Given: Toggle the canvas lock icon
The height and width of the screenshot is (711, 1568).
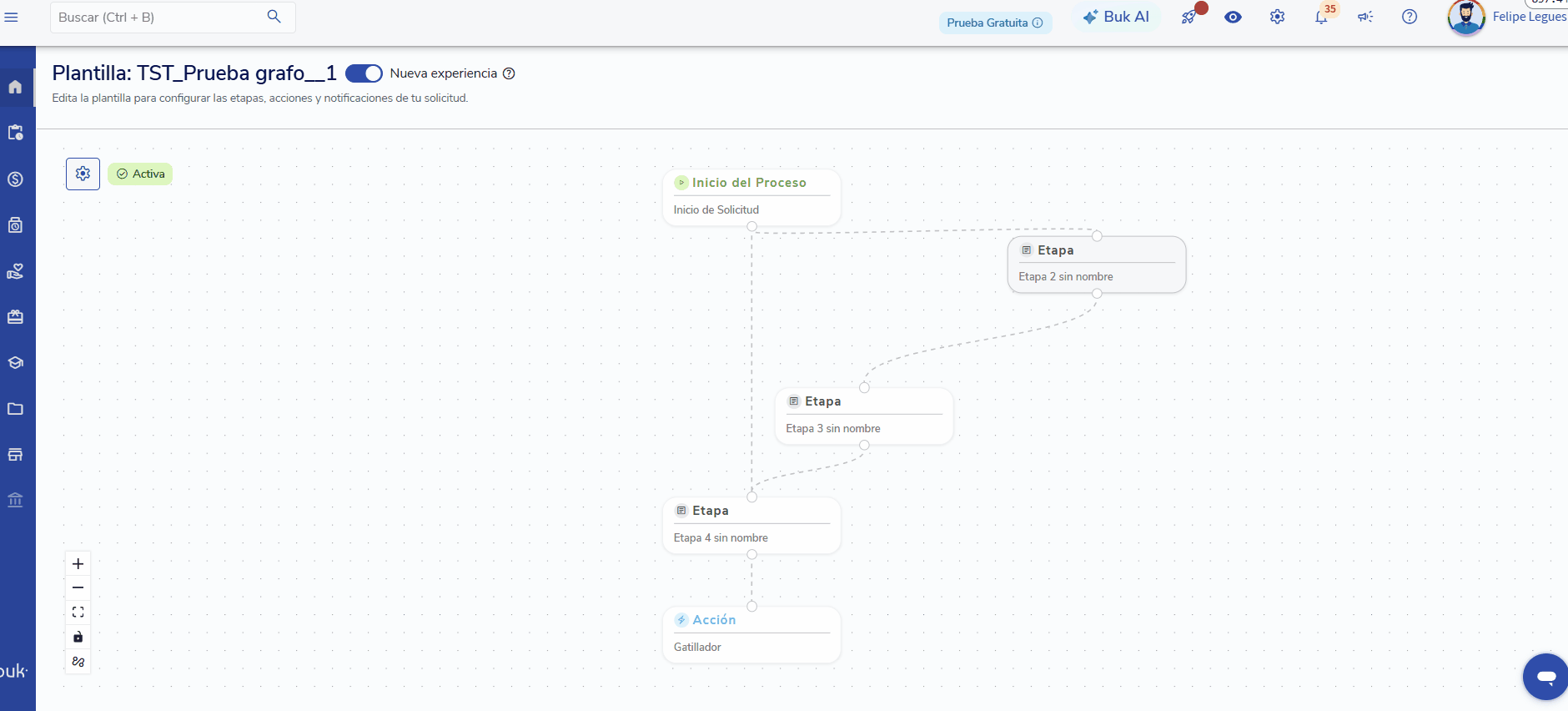Looking at the screenshot, I should [78, 637].
